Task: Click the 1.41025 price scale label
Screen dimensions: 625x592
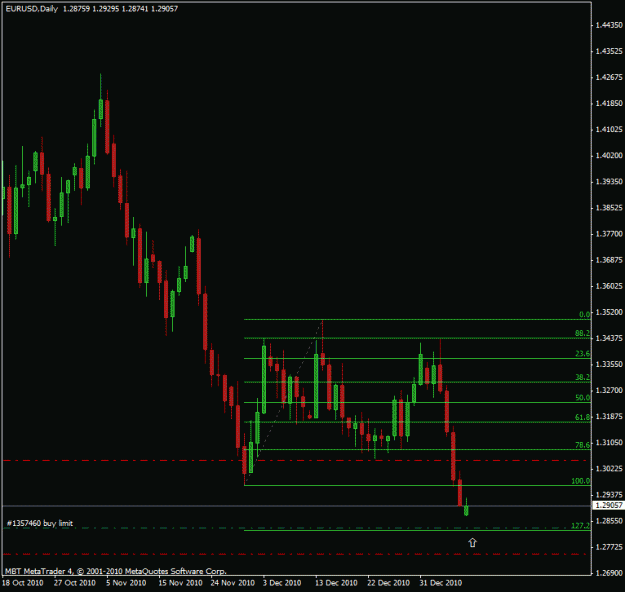Action: (609, 130)
